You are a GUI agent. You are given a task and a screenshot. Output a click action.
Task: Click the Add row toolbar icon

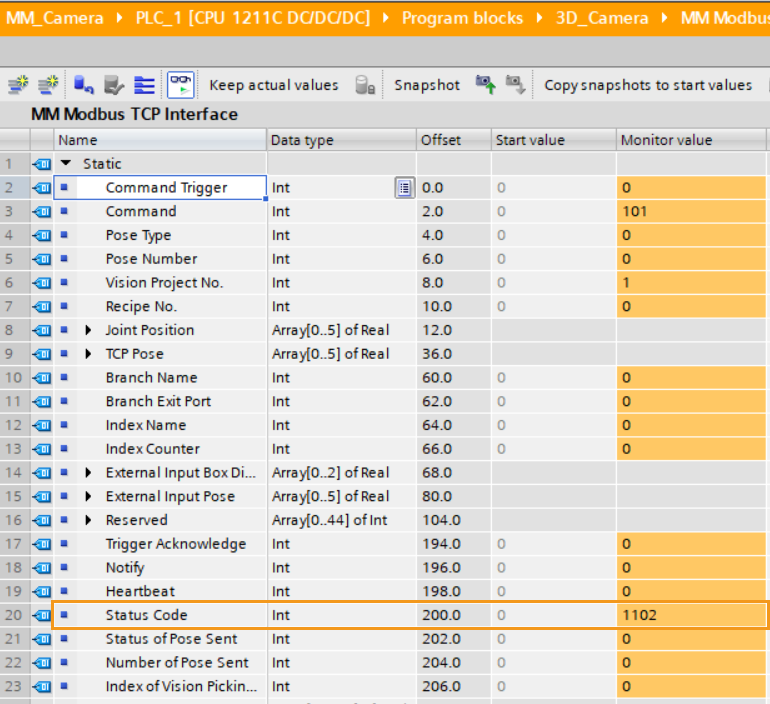[46, 85]
